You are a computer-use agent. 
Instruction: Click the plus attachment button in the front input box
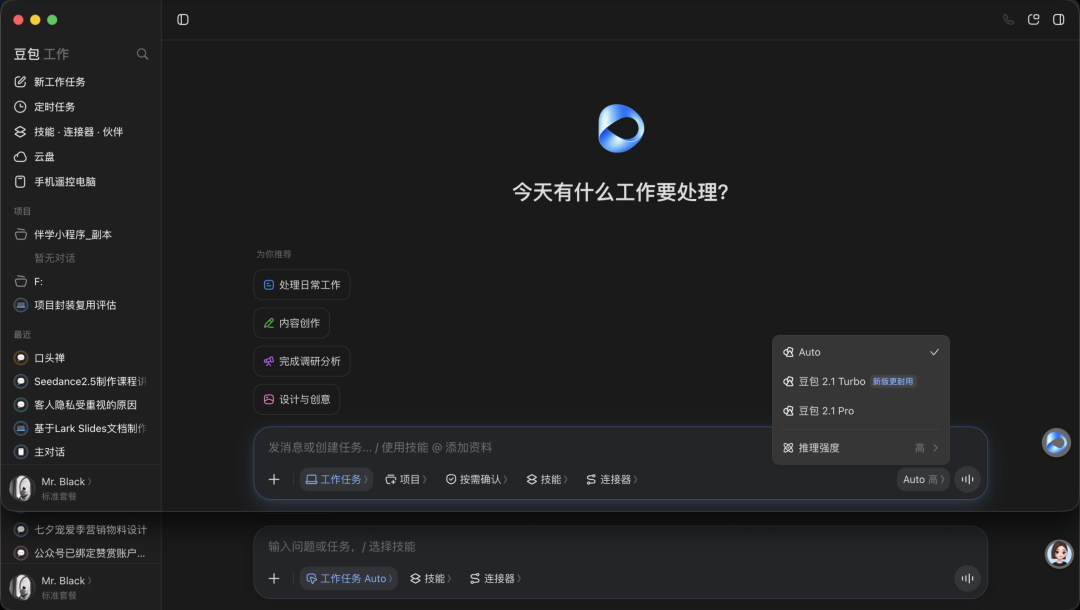click(x=274, y=479)
